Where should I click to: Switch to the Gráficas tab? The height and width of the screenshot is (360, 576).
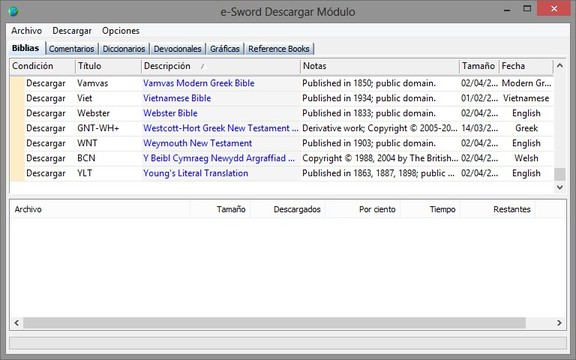225,49
